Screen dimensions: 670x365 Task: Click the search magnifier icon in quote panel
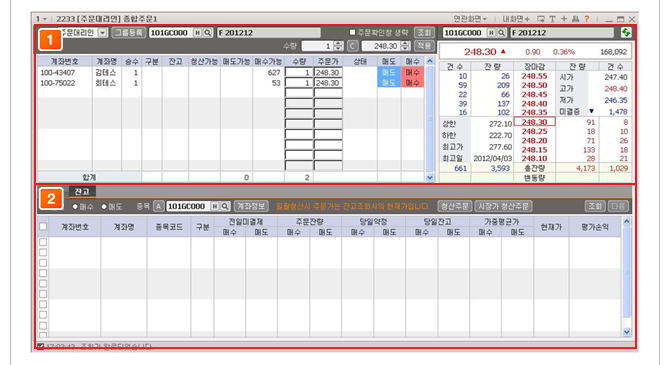coord(501,33)
